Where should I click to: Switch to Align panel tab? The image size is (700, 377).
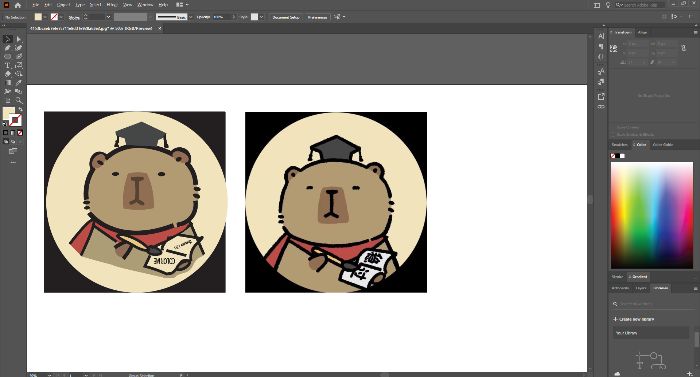point(642,33)
